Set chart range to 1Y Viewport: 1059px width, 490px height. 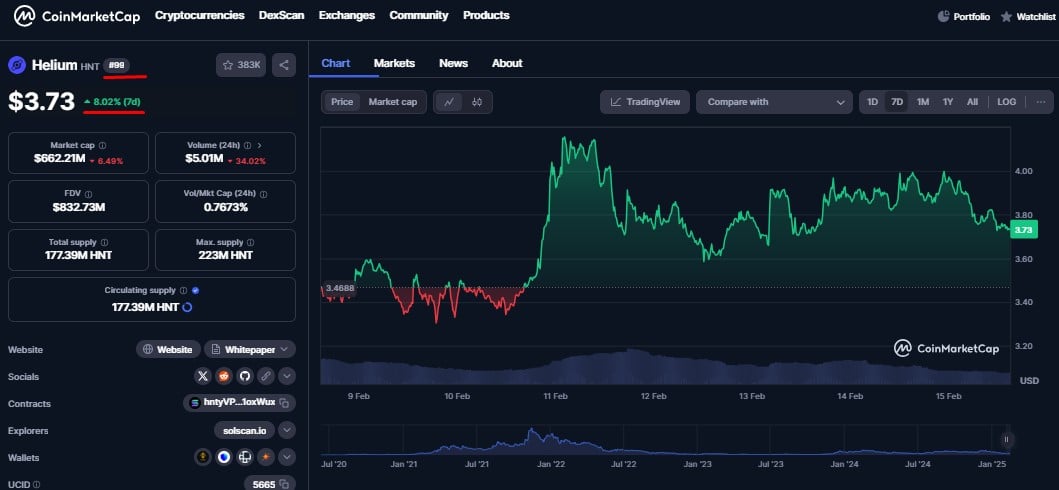[948, 102]
